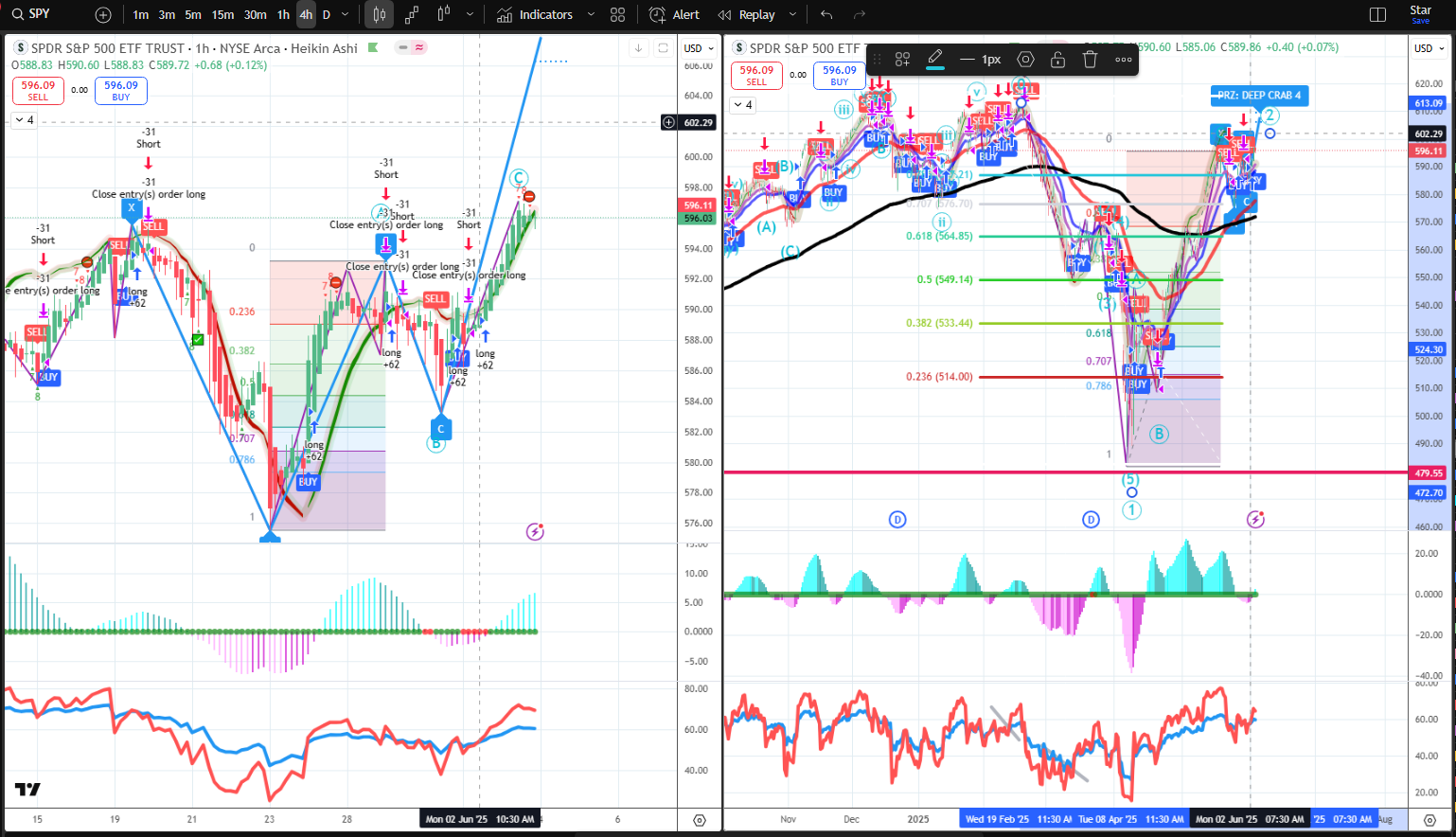The width and height of the screenshot is (1456, 837).
Task: Create an Alert
Action: tap(674, 15)
